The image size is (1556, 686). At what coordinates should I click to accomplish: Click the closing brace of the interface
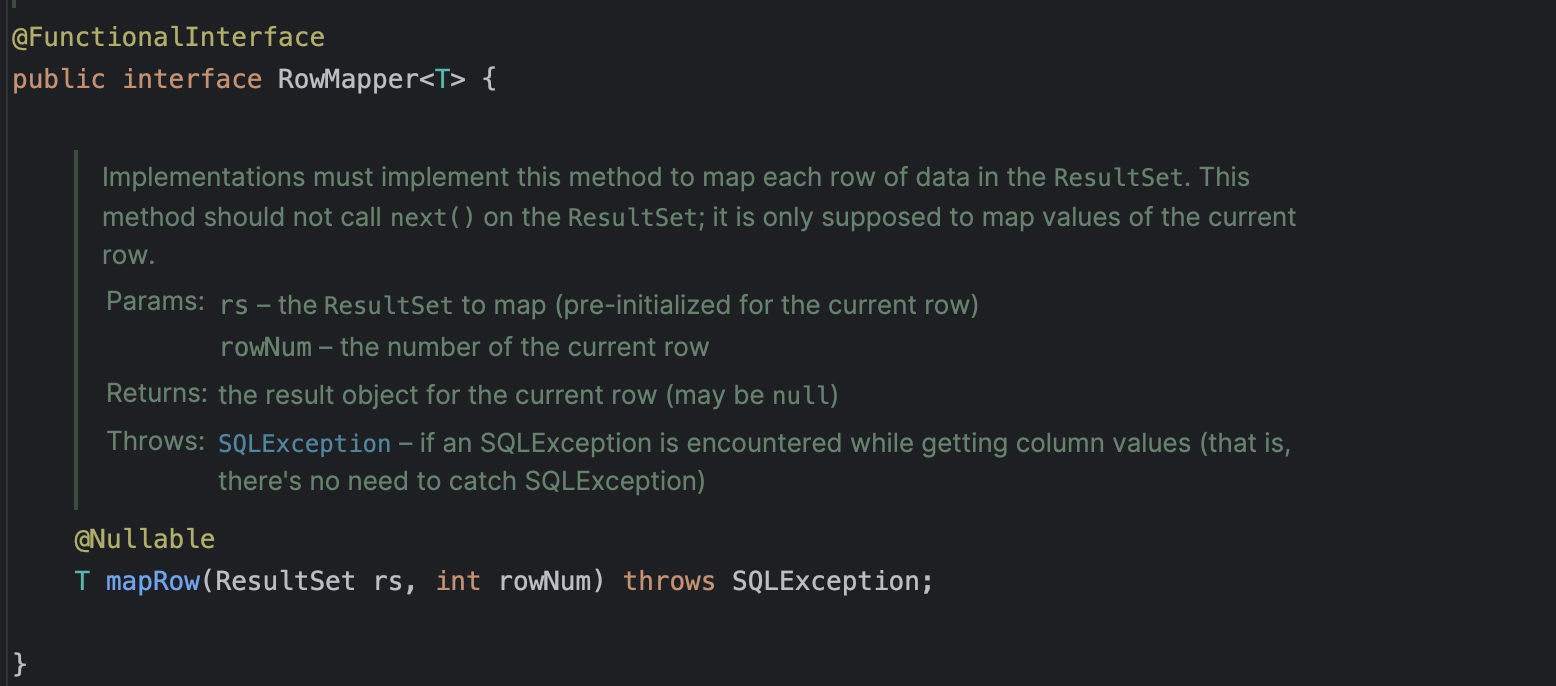[x=20, y=663]
